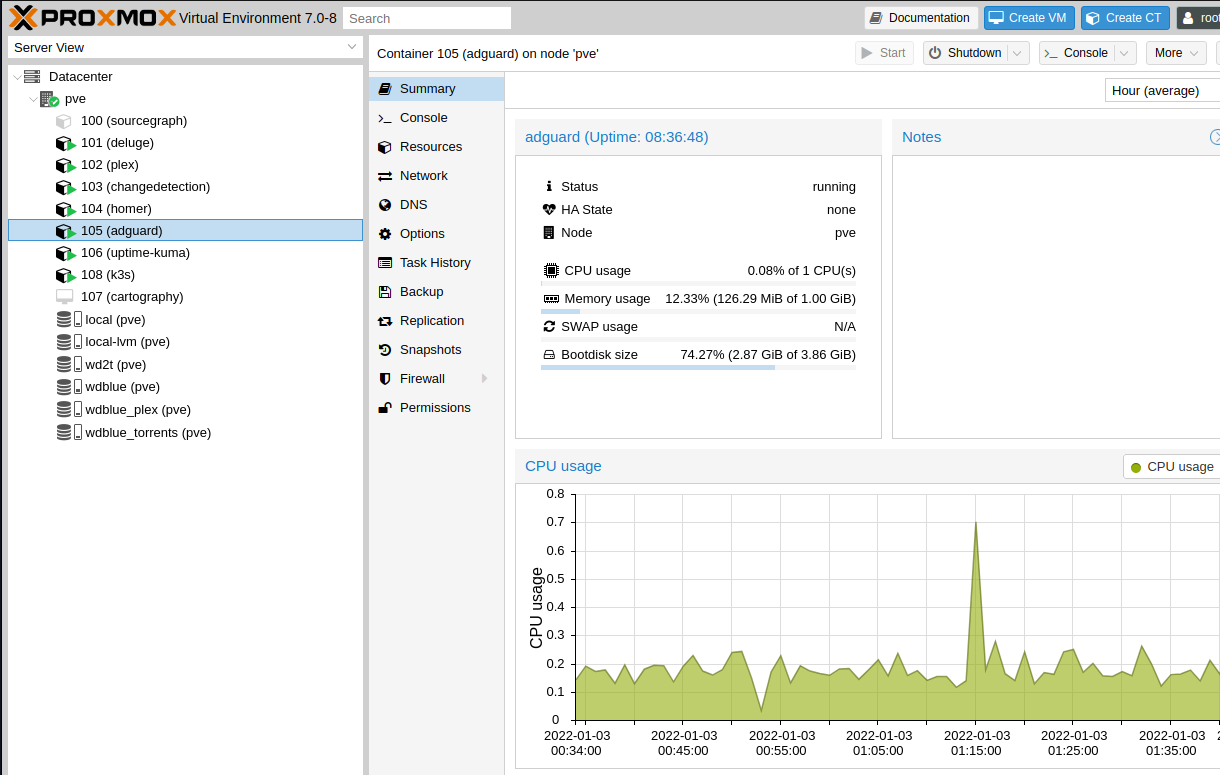Open the Server View dropdown
Image resolution: width=1220 pixels, height=775 pixels.
click(185, 47)
